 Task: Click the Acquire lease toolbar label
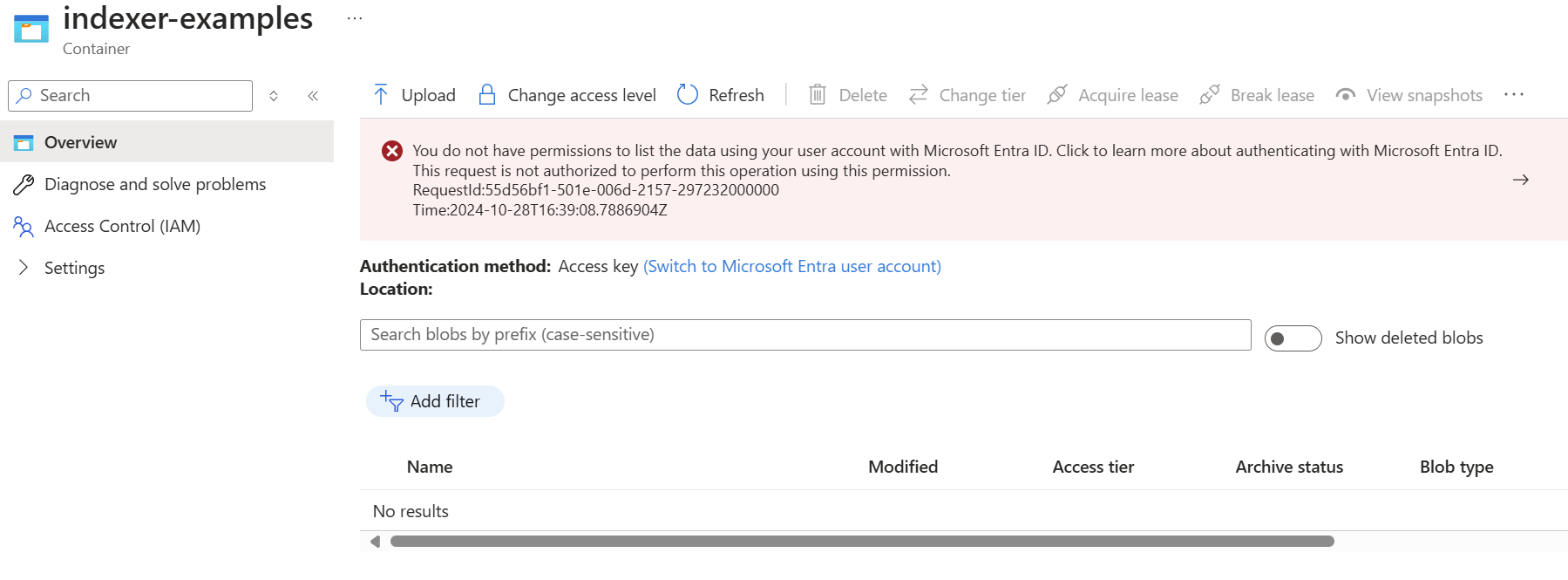pyautogui.click(x=1128, y=95)
